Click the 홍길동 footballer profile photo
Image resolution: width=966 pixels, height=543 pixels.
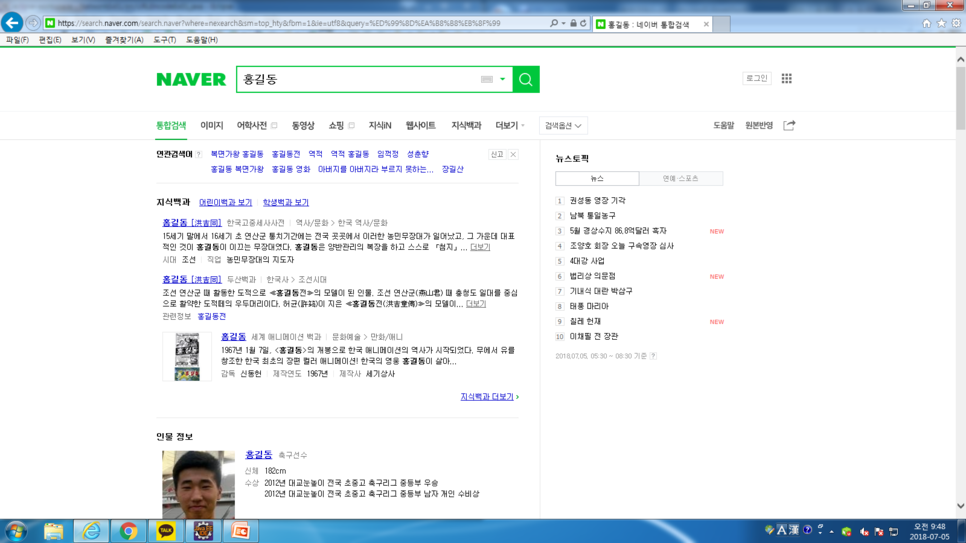(198, 484)
